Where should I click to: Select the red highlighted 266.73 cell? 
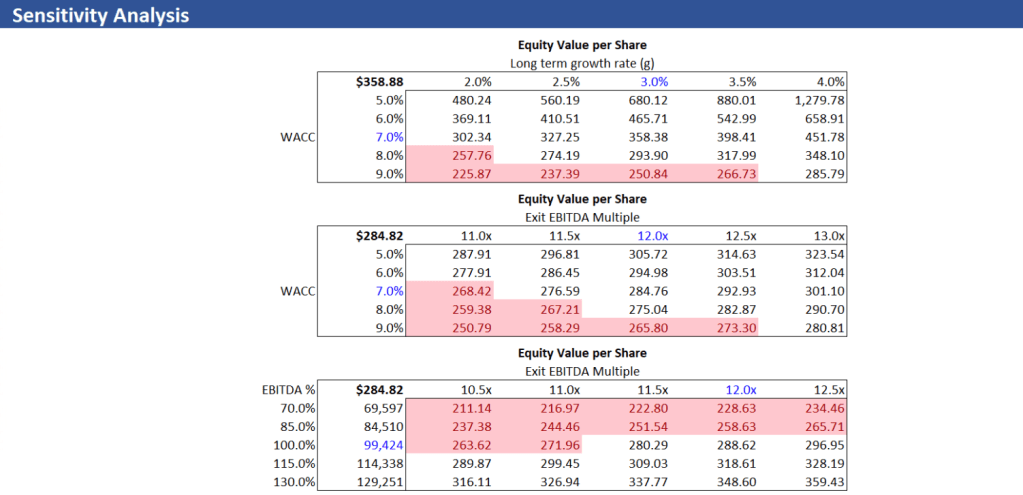point(735,173)
